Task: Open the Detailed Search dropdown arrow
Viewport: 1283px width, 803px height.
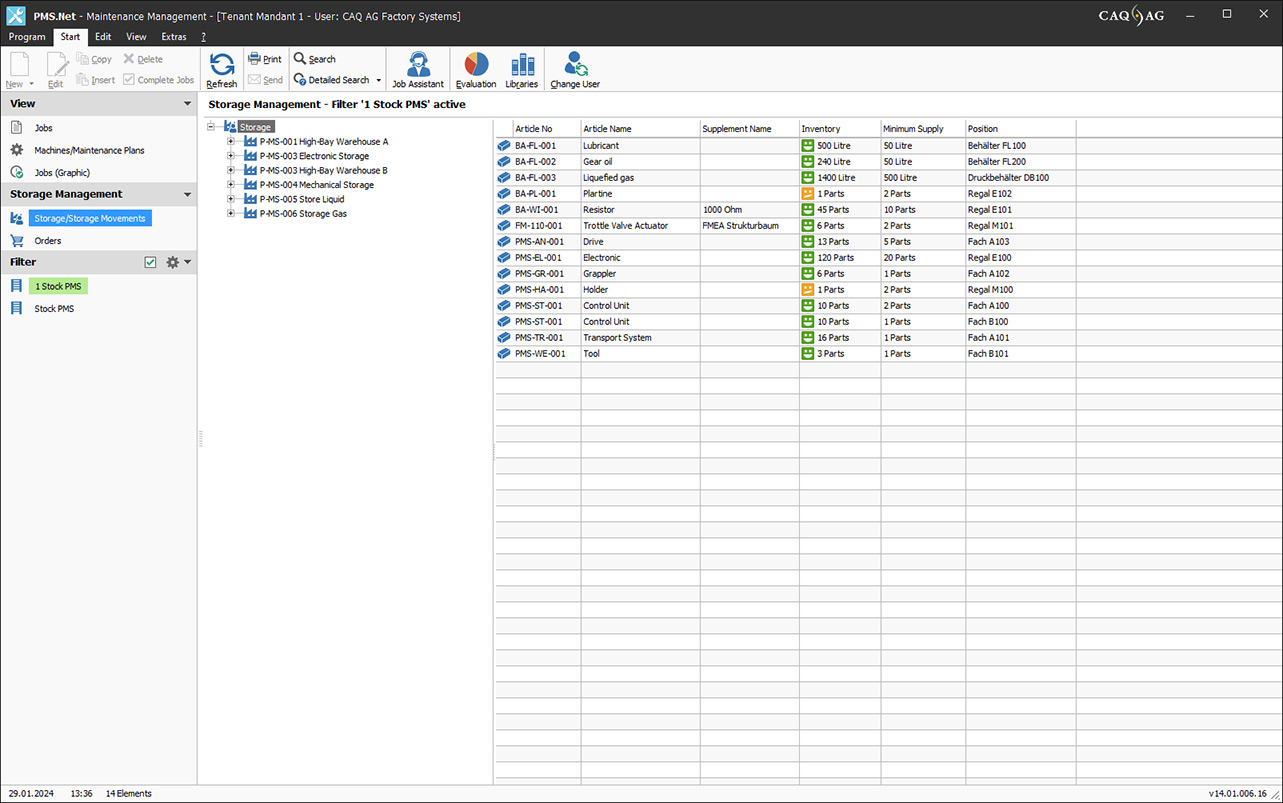Action: [x=378, y=80]
